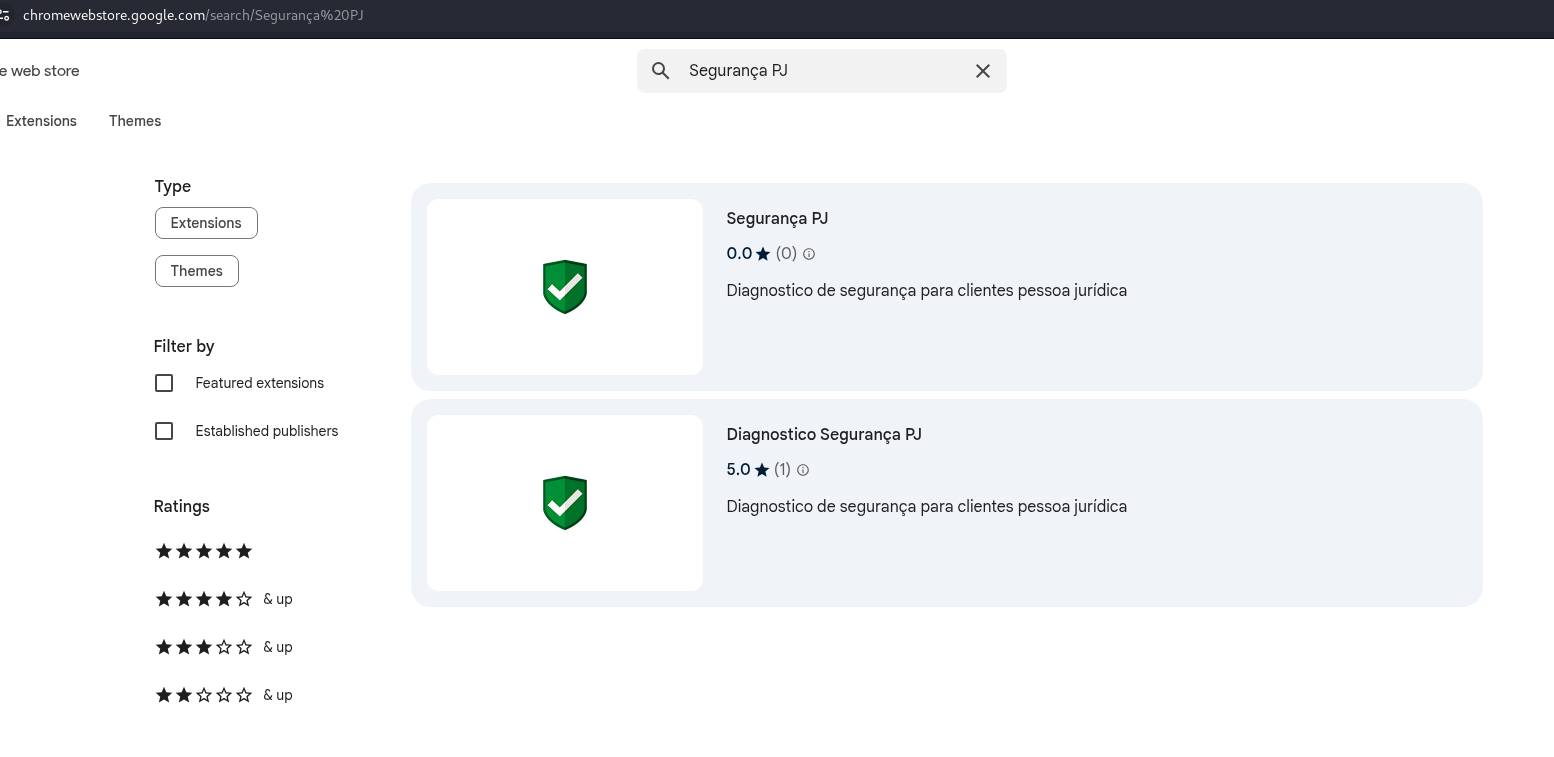This screenshot has height=757, width=1554.
Task: Click the (1) review count
Action: (782, 470)
